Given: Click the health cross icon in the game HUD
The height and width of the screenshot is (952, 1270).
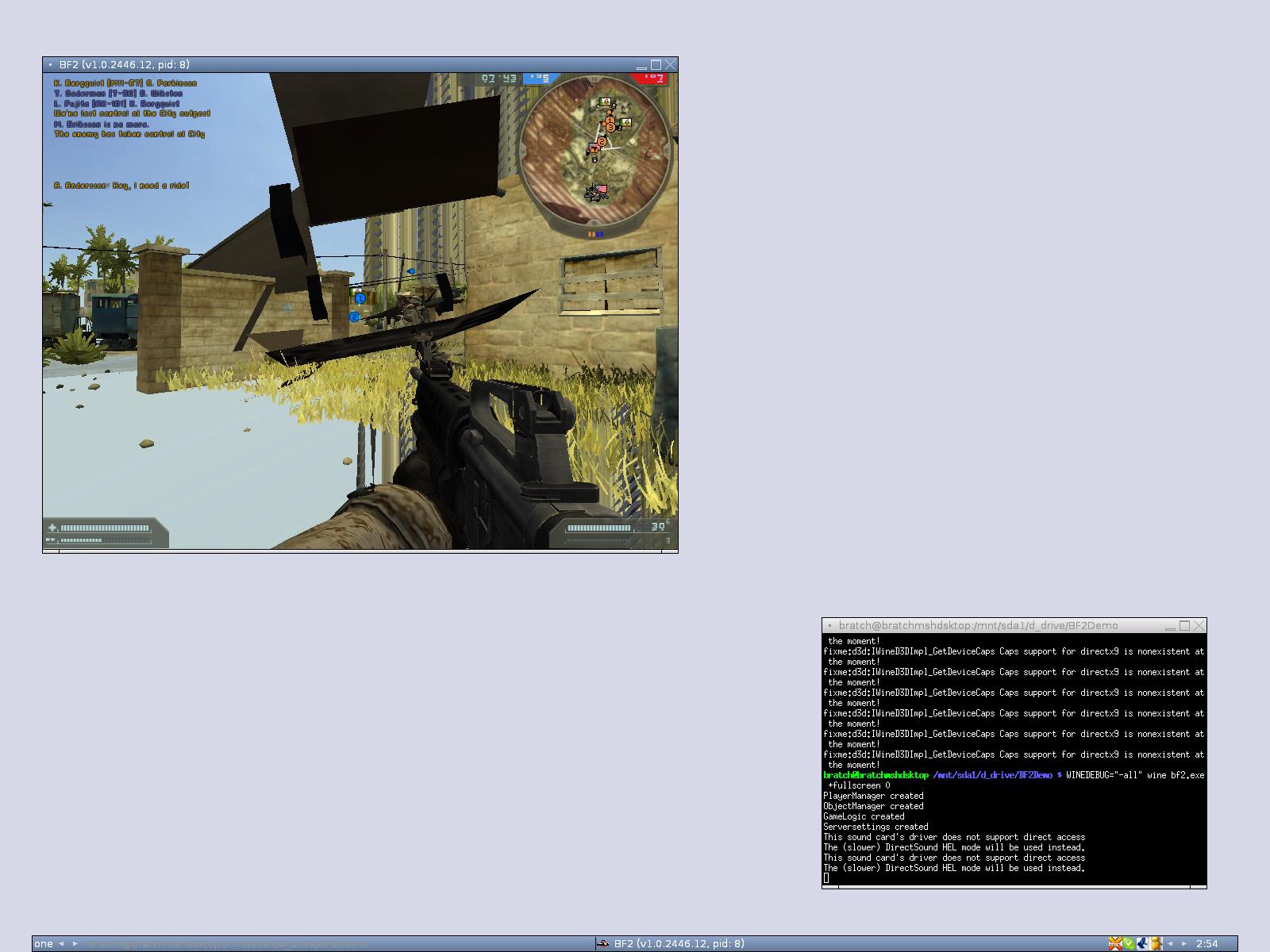Looking at the screenshot, I should pyautogui.click(x=52, y=528).
